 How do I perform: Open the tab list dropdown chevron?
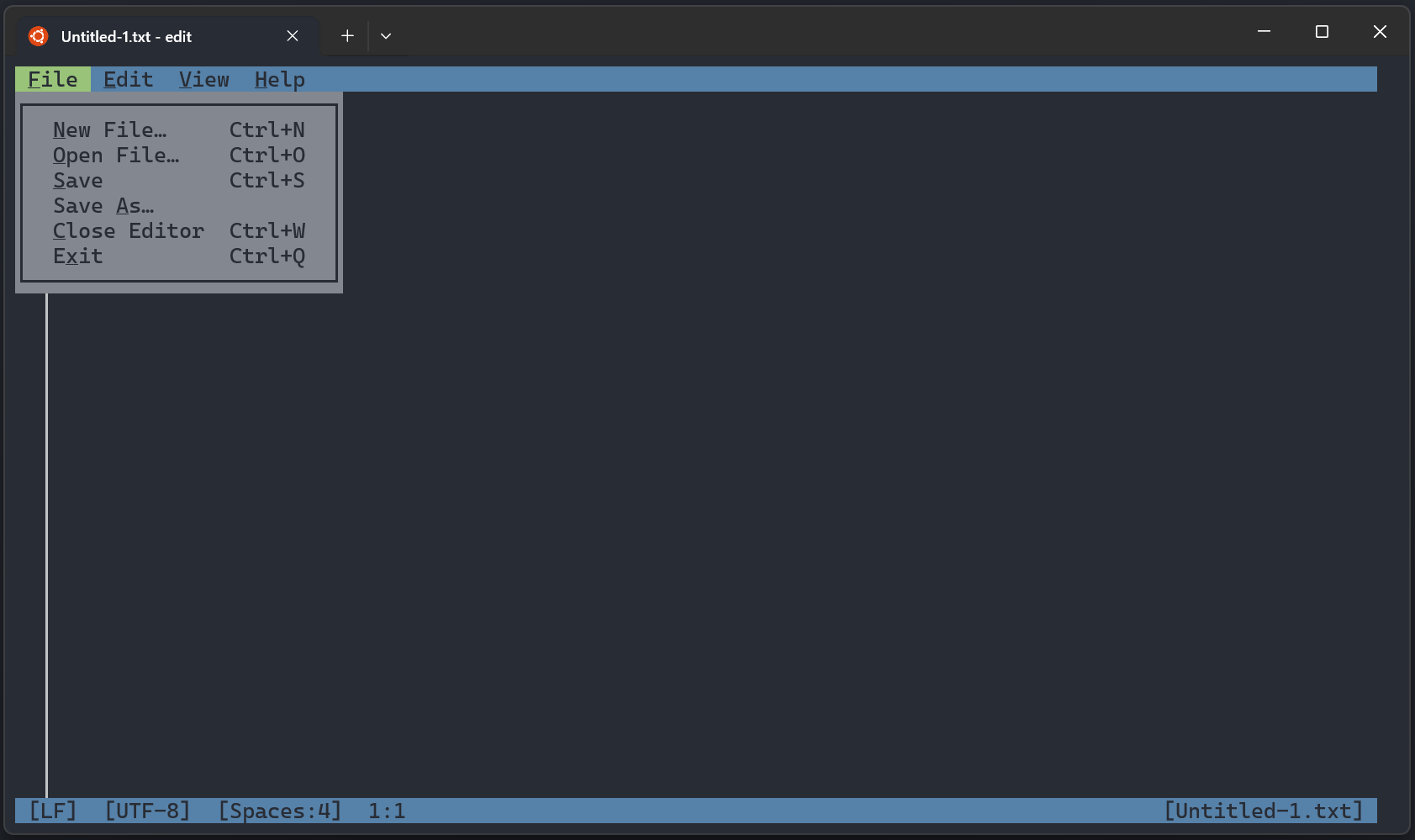[386, 36]
